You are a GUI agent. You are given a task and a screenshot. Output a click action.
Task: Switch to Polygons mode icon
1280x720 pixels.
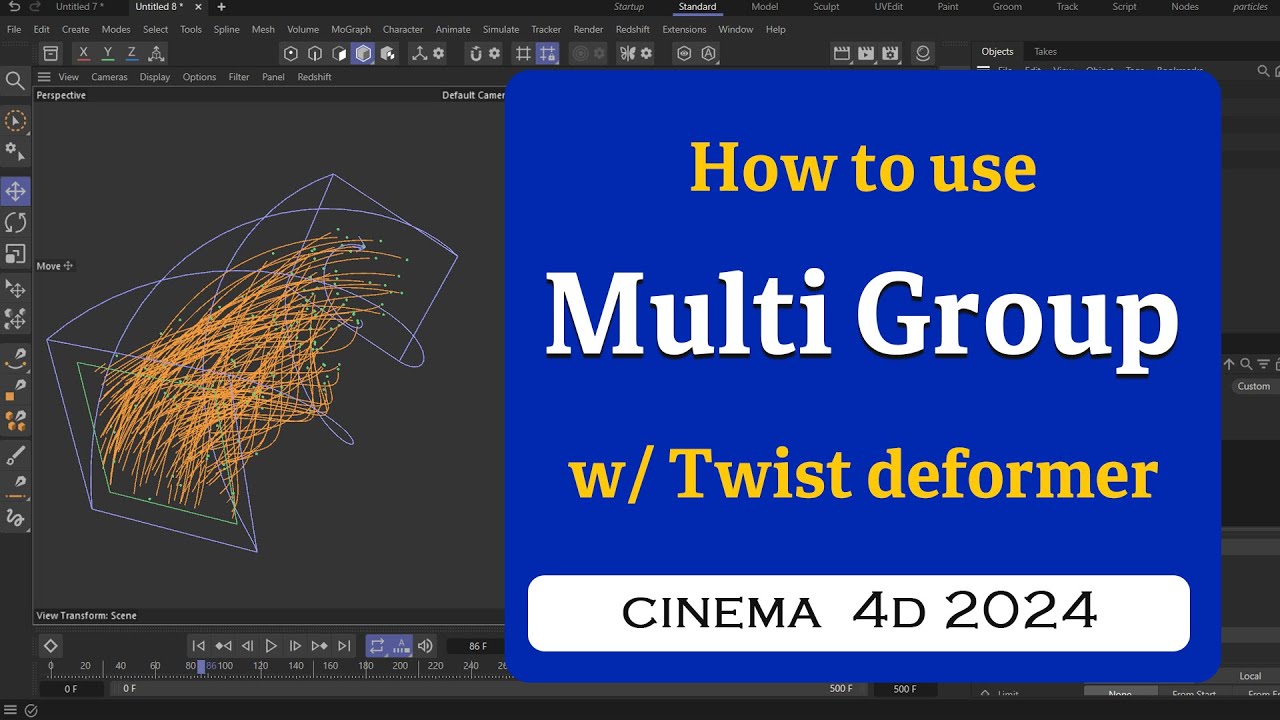point(339,53)
